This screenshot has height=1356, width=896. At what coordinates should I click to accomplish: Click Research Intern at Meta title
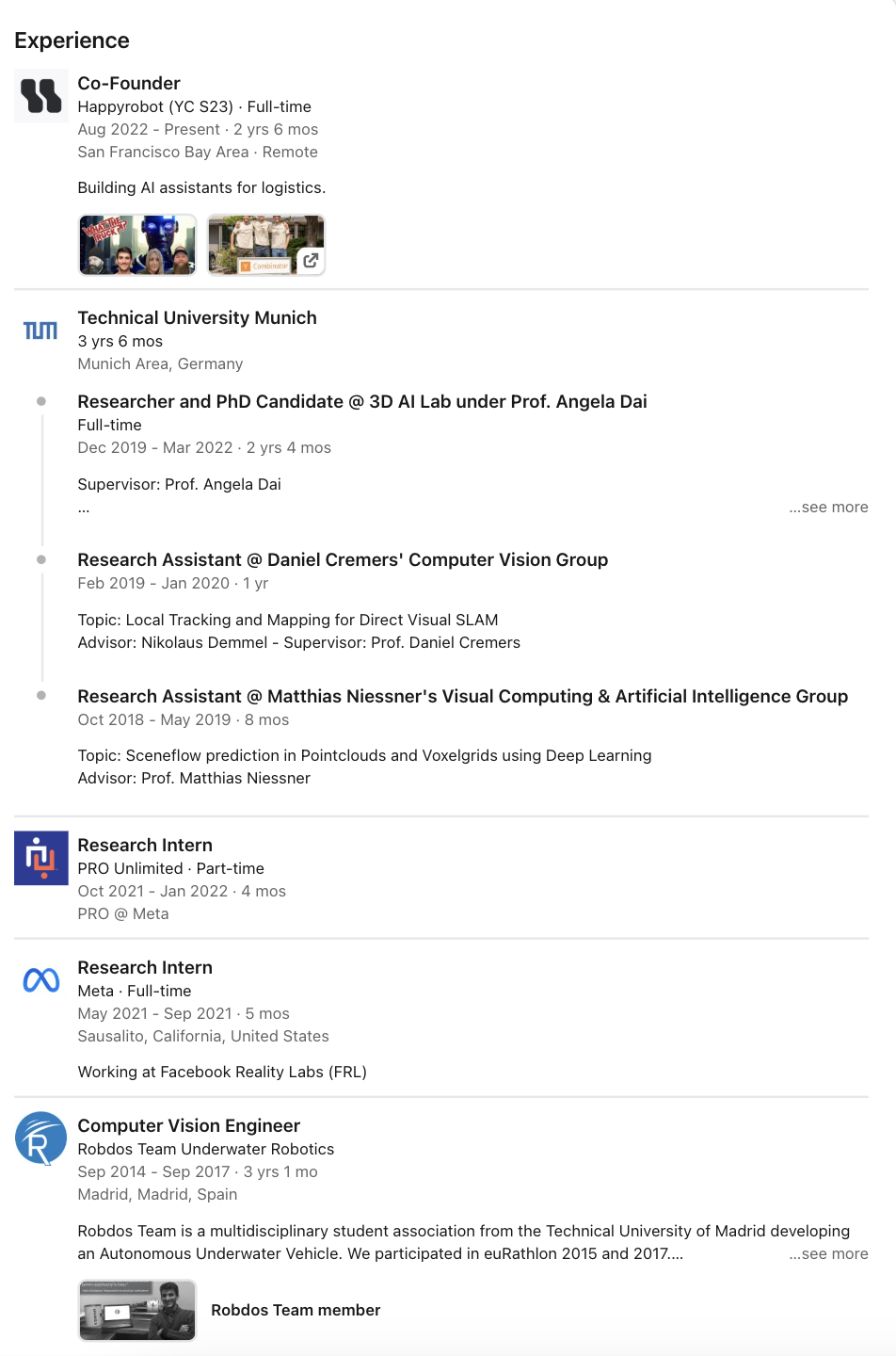click(145, 967)
